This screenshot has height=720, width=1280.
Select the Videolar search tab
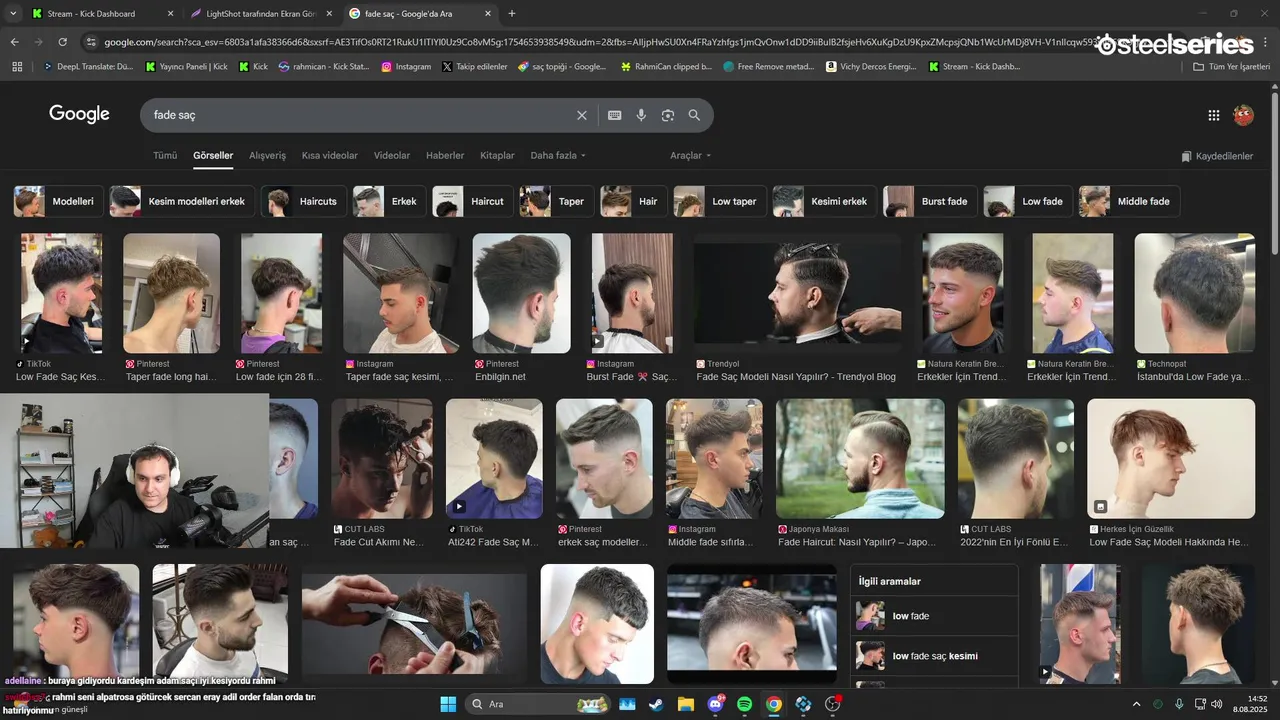point(392,156)
